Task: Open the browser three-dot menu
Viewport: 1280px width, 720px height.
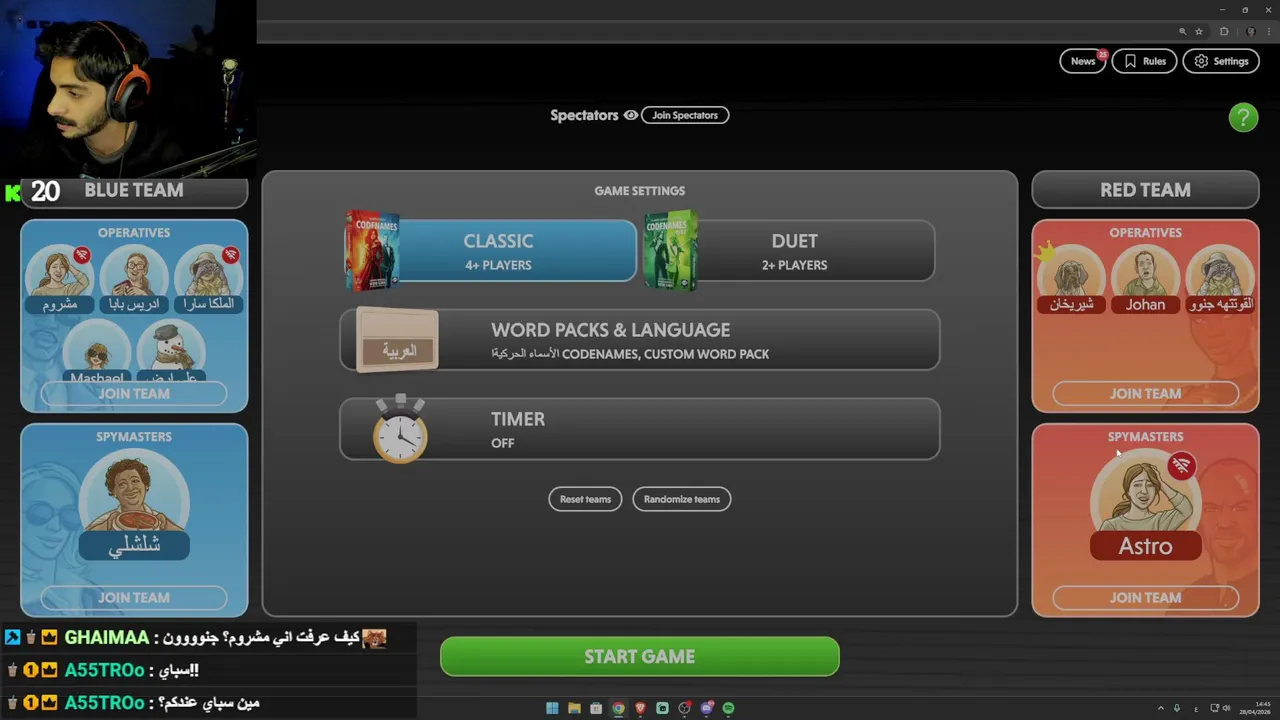Action: pos(1268,31)
